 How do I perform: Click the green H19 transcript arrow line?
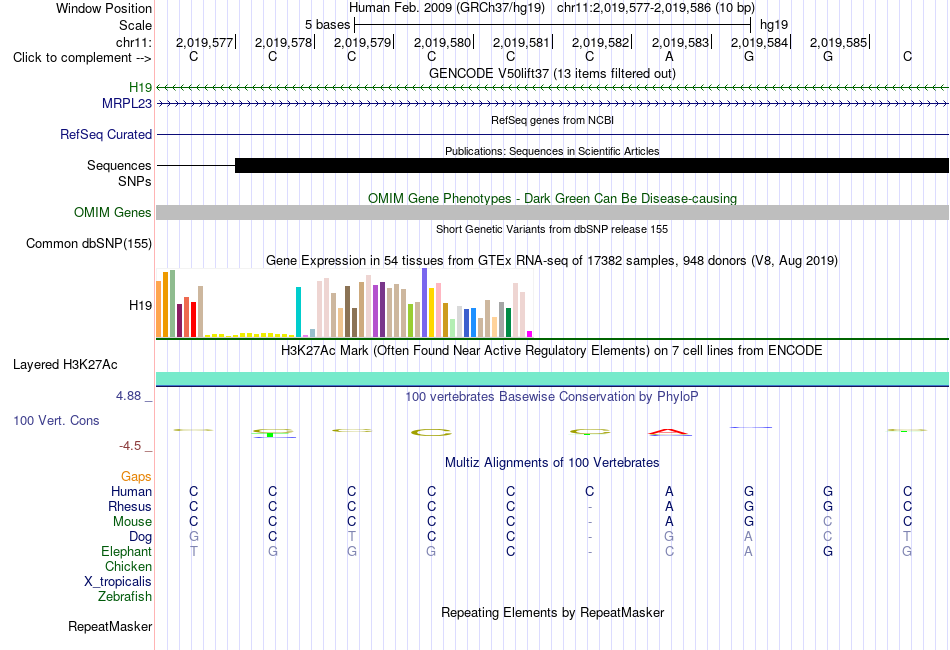click(x=553, y=88)
